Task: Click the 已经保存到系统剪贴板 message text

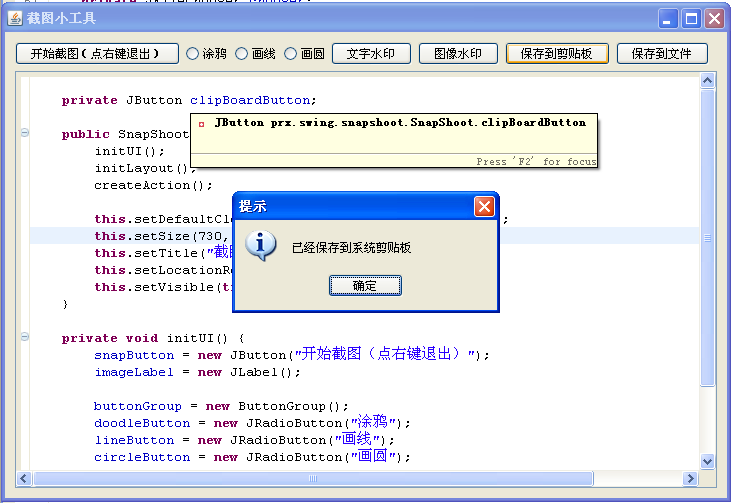Action: click(352, 248)
